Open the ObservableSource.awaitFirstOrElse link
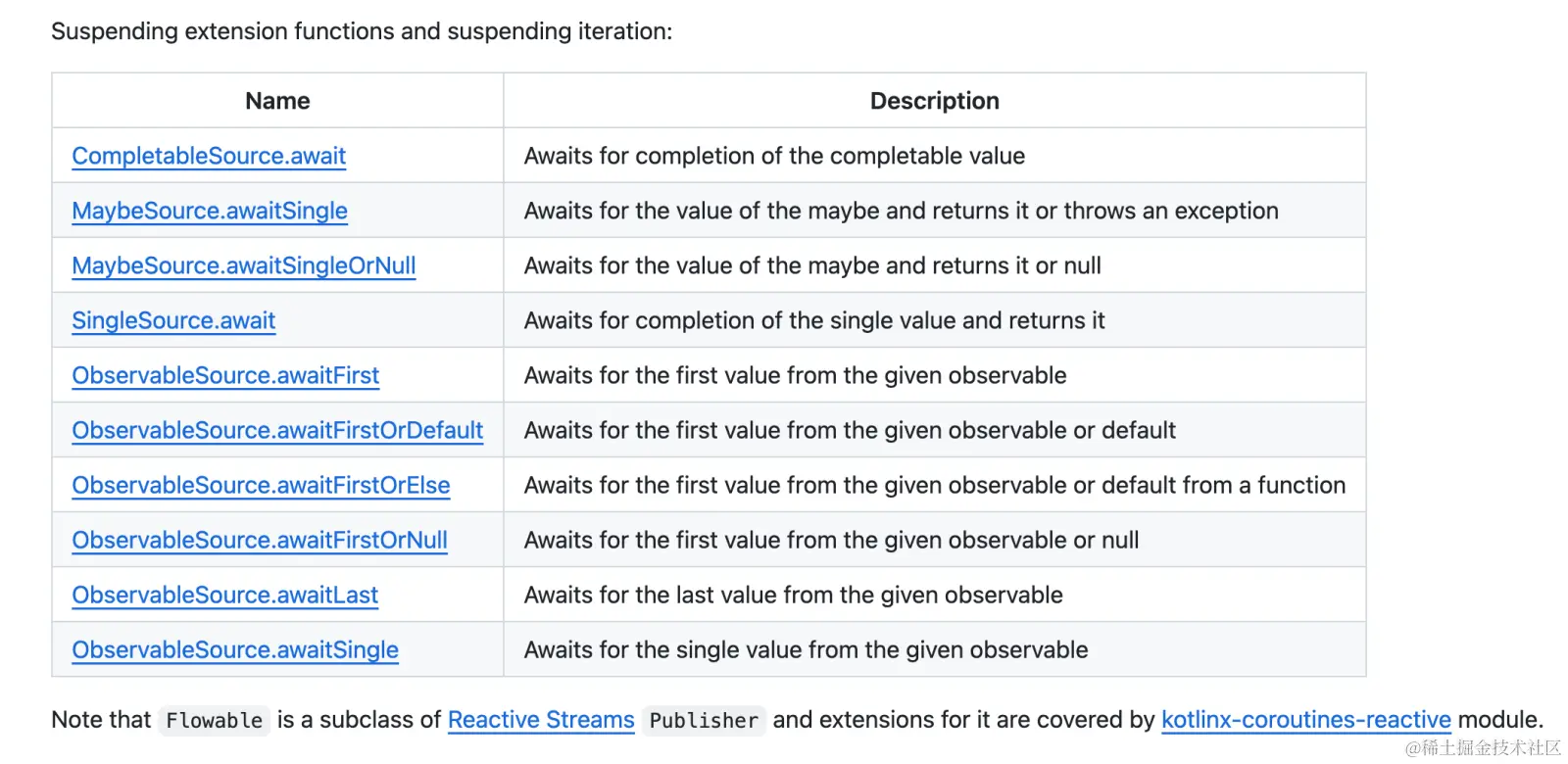The height and width of the screenshot is (764, 1568). pos(261,485)
